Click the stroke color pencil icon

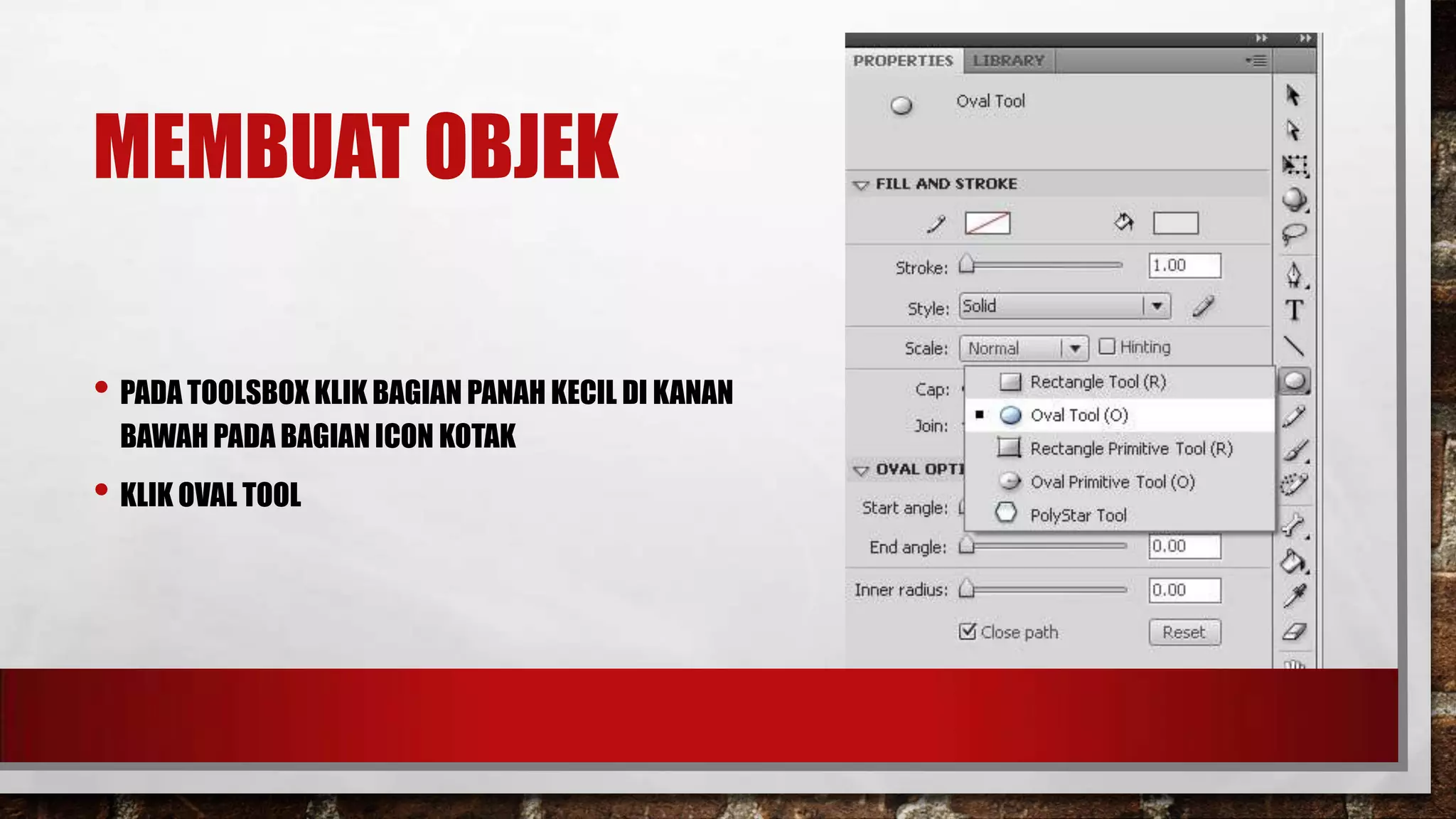pyautogui.click(x=936, y=224)
